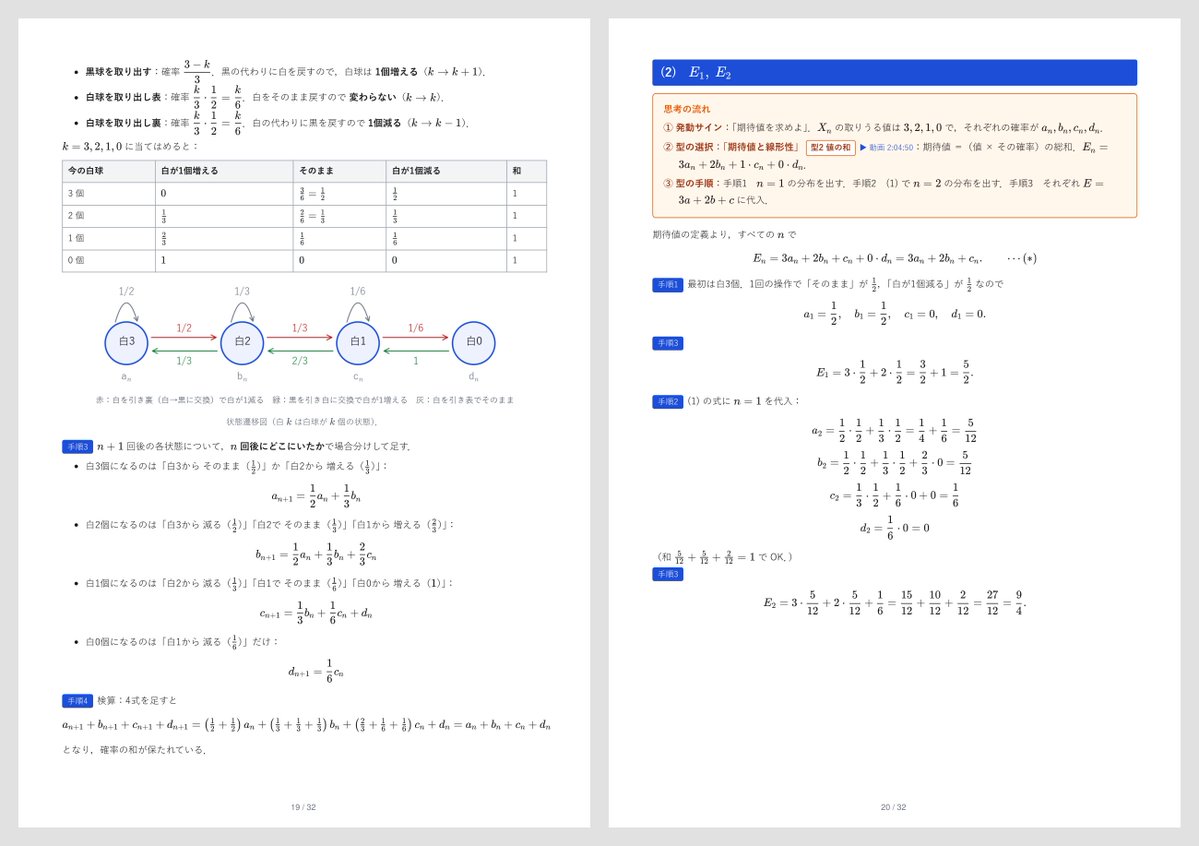Click the ① 発動サイン line in the orange box
Viewport: 1199px width, 846px height.
(x=883, y=129)
